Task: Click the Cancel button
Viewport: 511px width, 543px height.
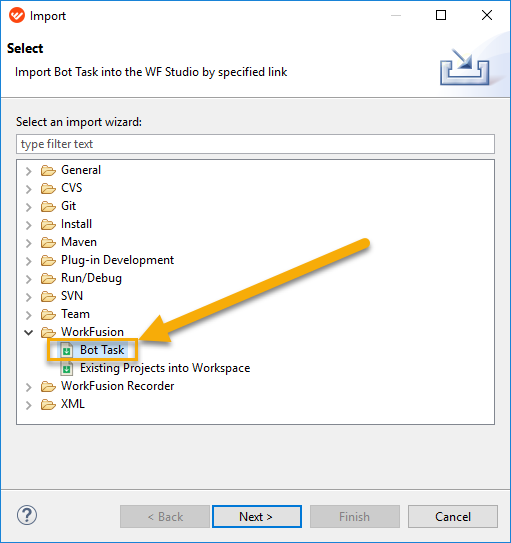Action: (453, 516)
